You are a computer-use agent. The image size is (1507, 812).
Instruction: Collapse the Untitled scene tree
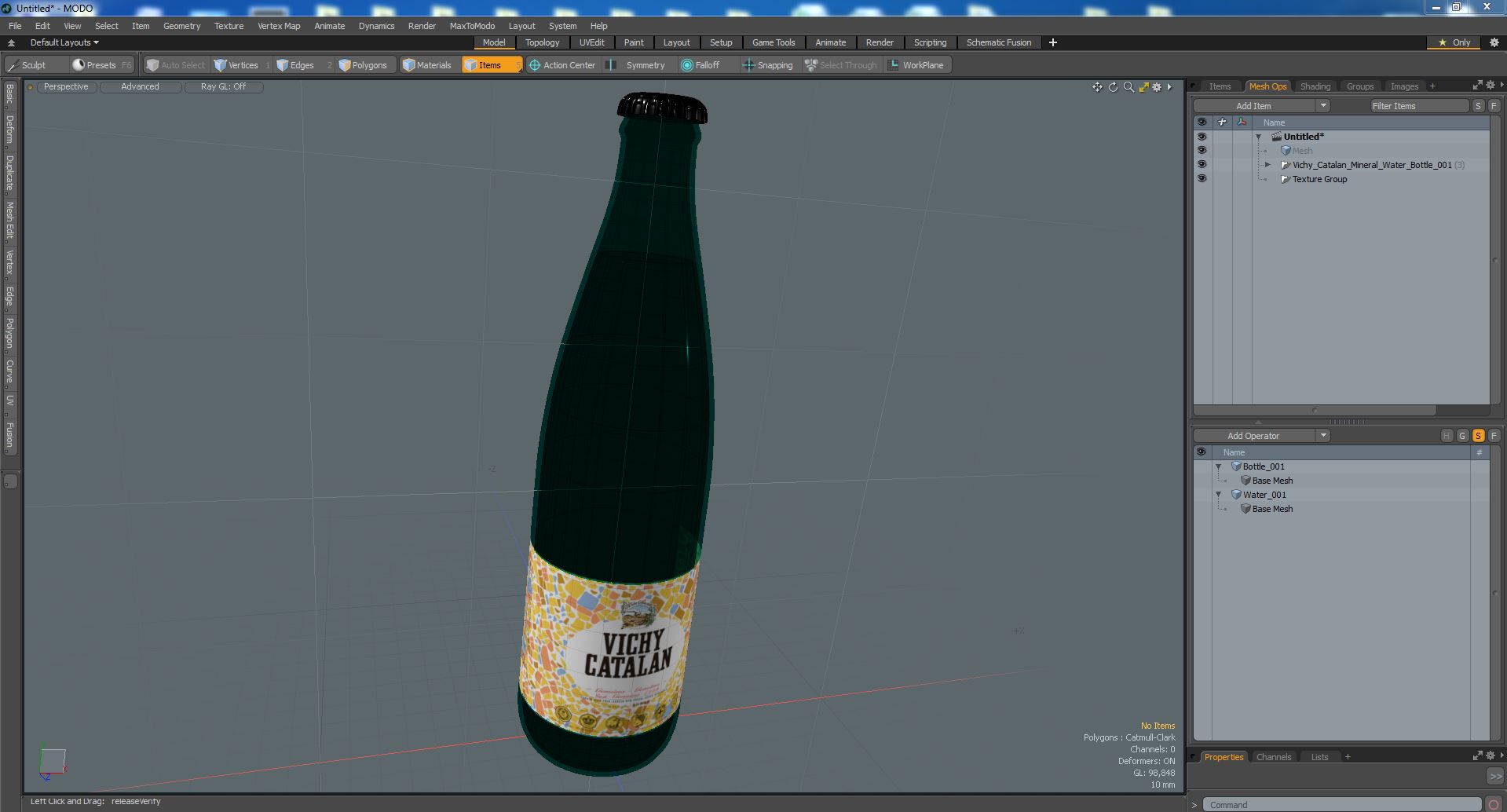[1259, 137]
